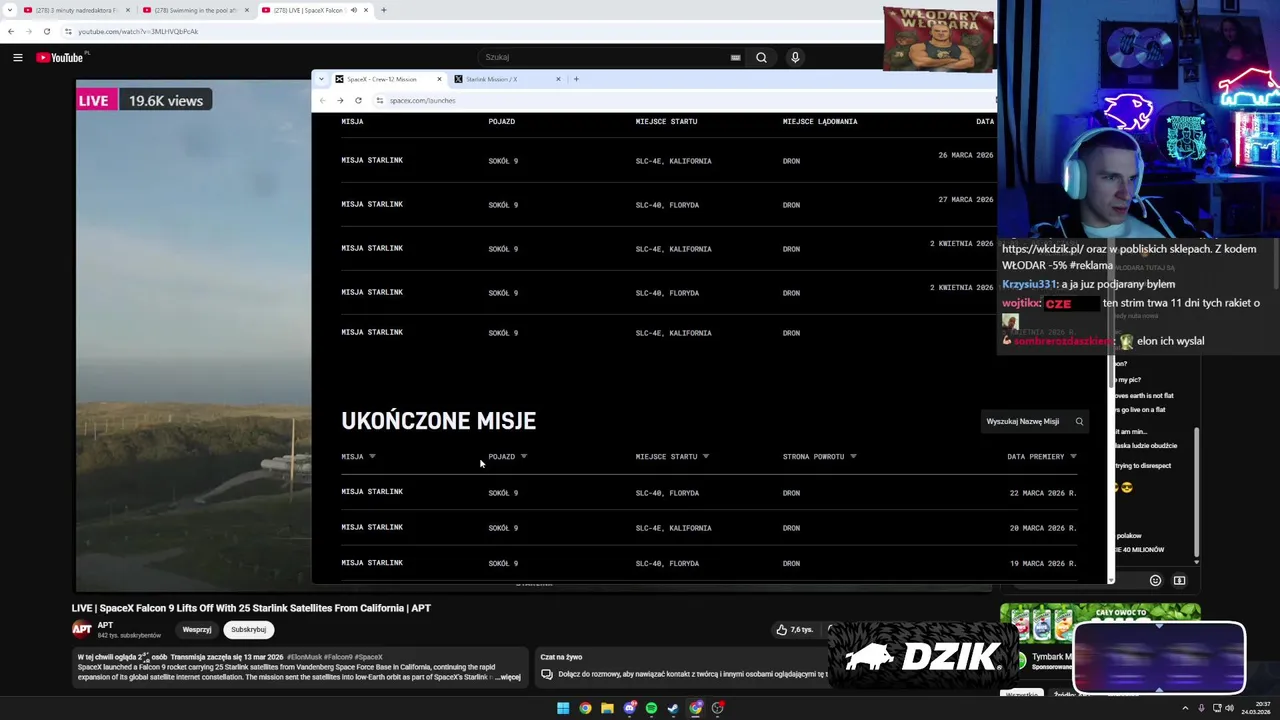Click the live chat super chat icon
The height and width of the screenshot is (720, 1280).
[x=1179, y=580]
